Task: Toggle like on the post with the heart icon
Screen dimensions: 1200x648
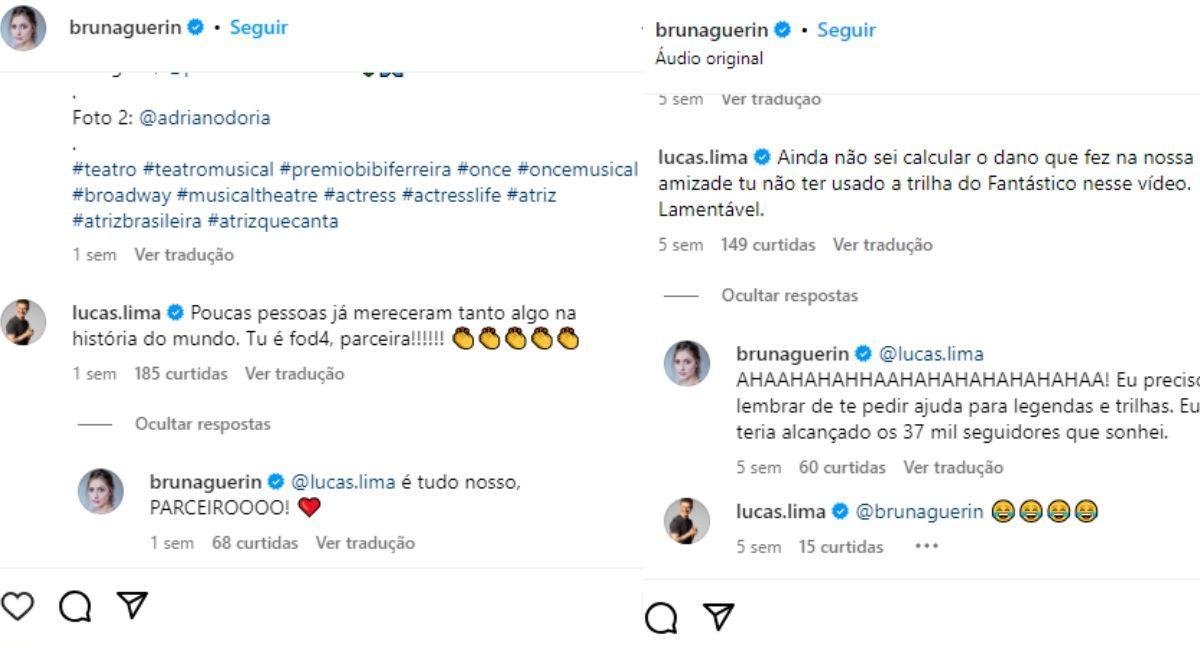Action: click(18, 605)
